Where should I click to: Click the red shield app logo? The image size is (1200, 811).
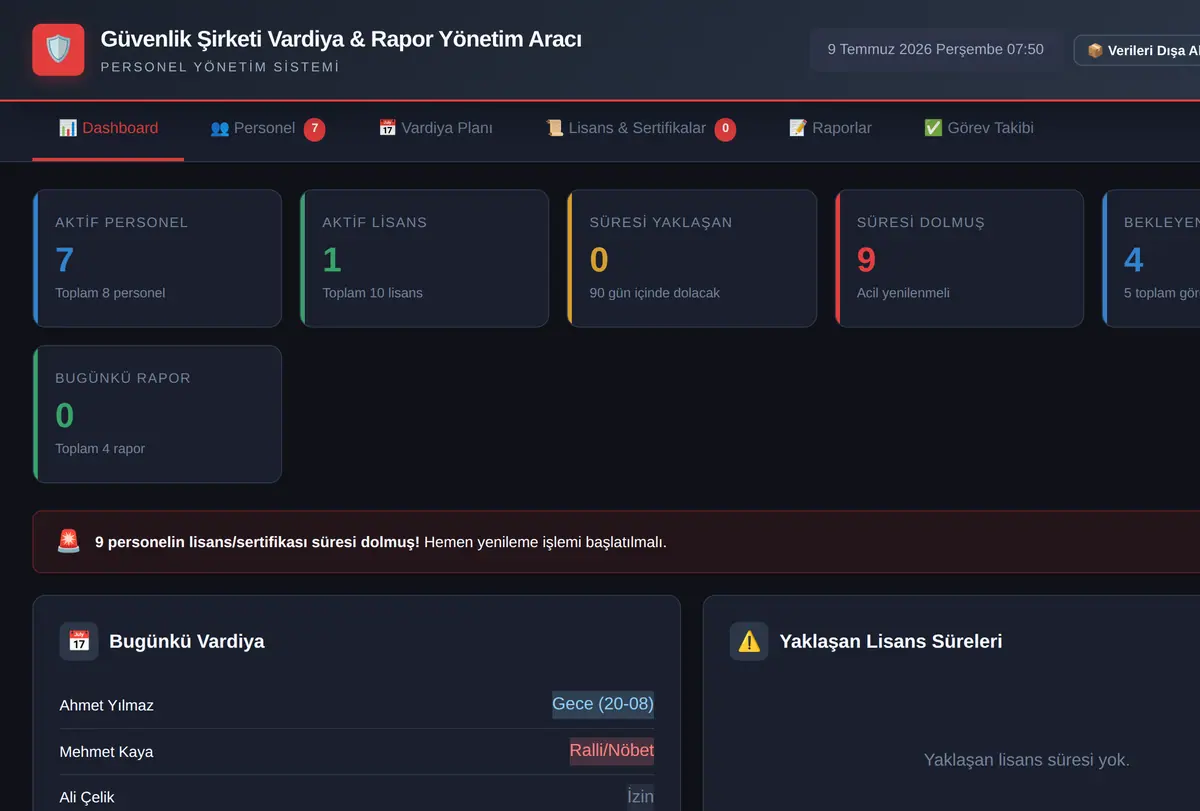[58, 49]
